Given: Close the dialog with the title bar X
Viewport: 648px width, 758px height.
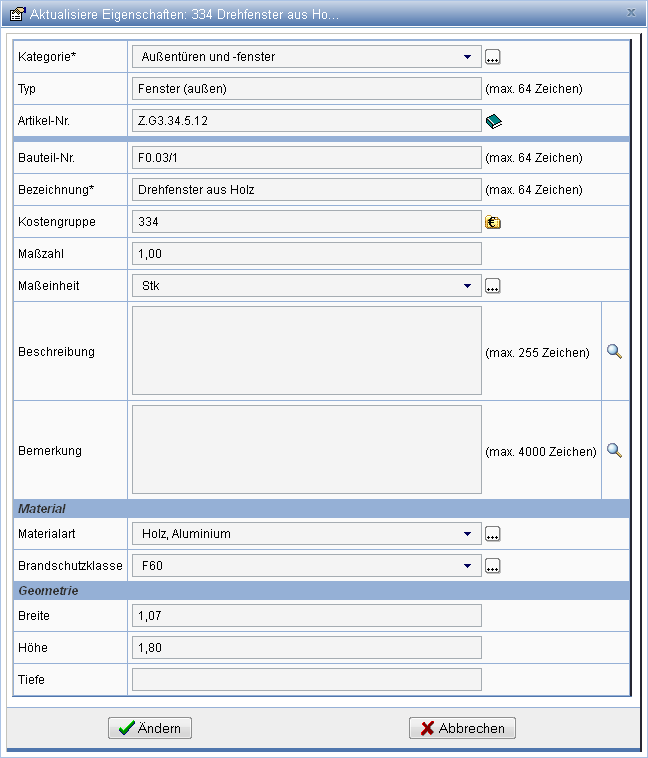Looking at the screenshot, I should tap(630, 13).
